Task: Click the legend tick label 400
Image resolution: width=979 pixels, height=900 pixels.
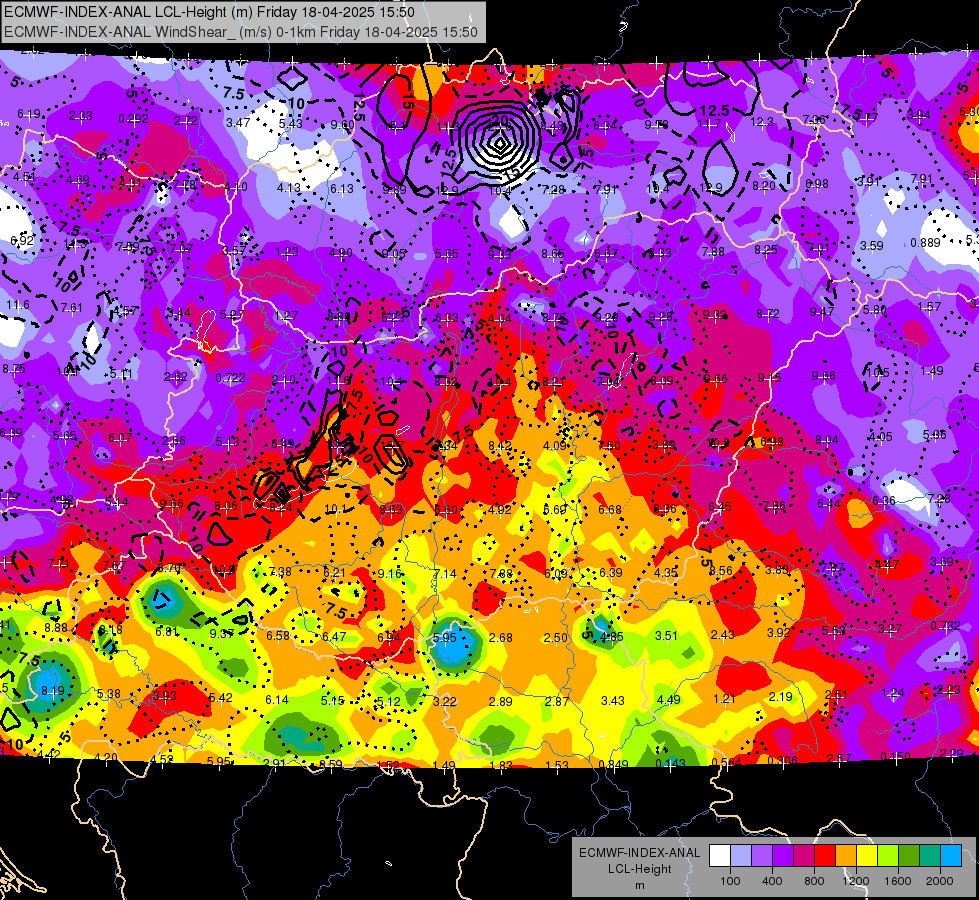Action: pyautogui.click(x=772, y=881)
